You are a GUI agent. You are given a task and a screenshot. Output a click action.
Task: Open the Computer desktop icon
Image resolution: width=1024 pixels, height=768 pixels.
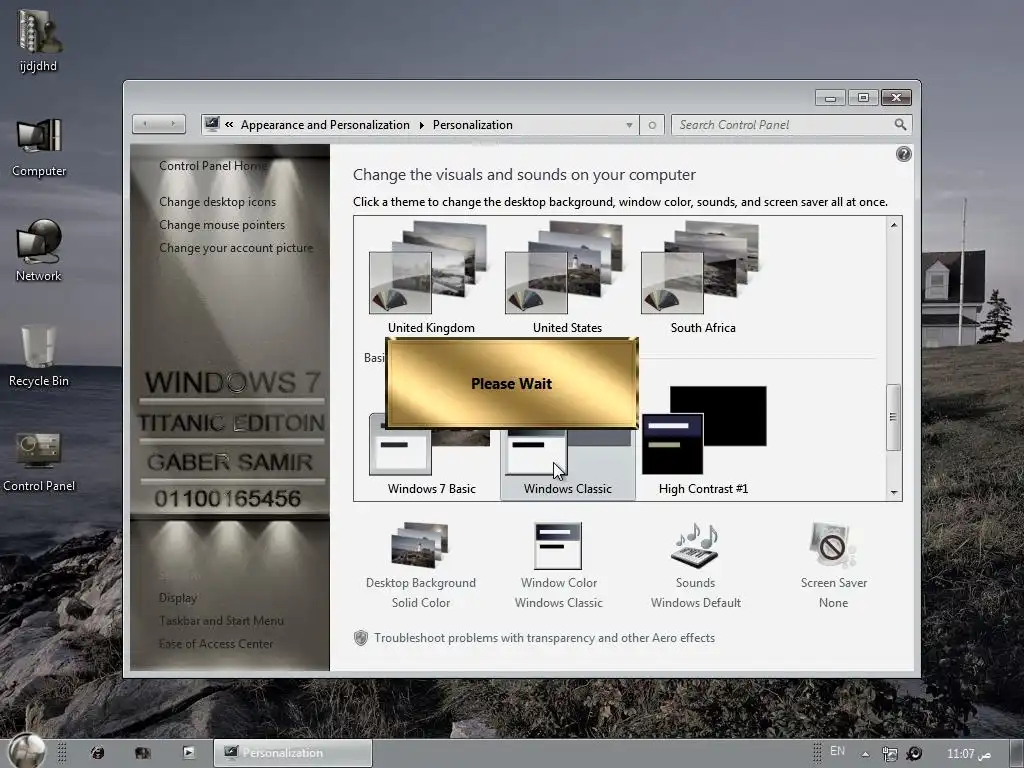coord(39,147)
